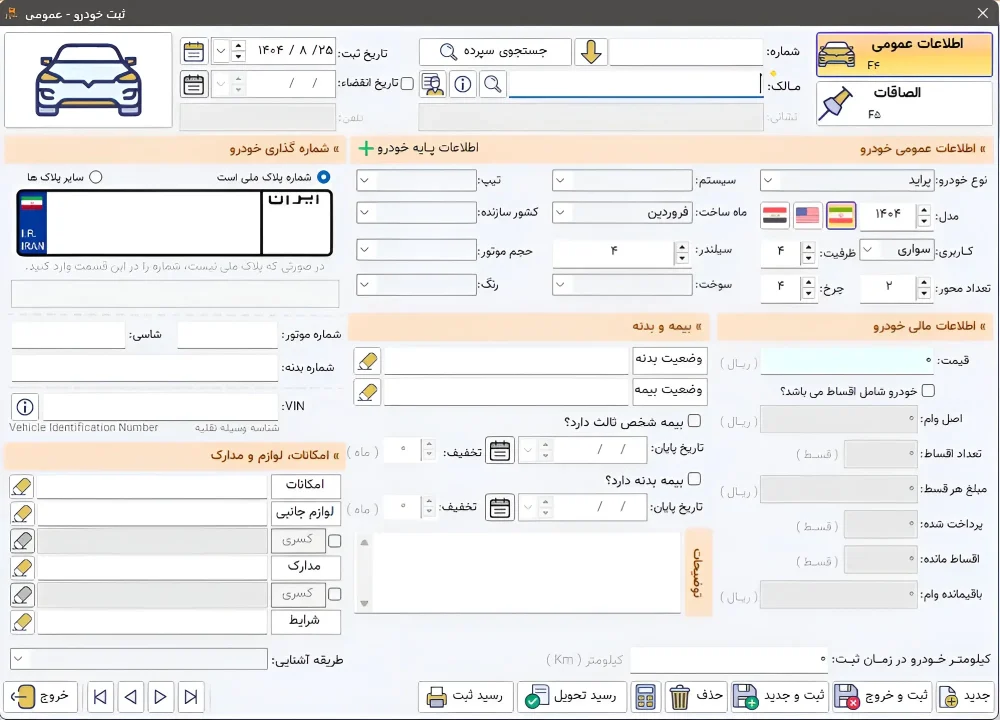Click the قیمت price input field
1000x720 pixels.
point(847,361)
